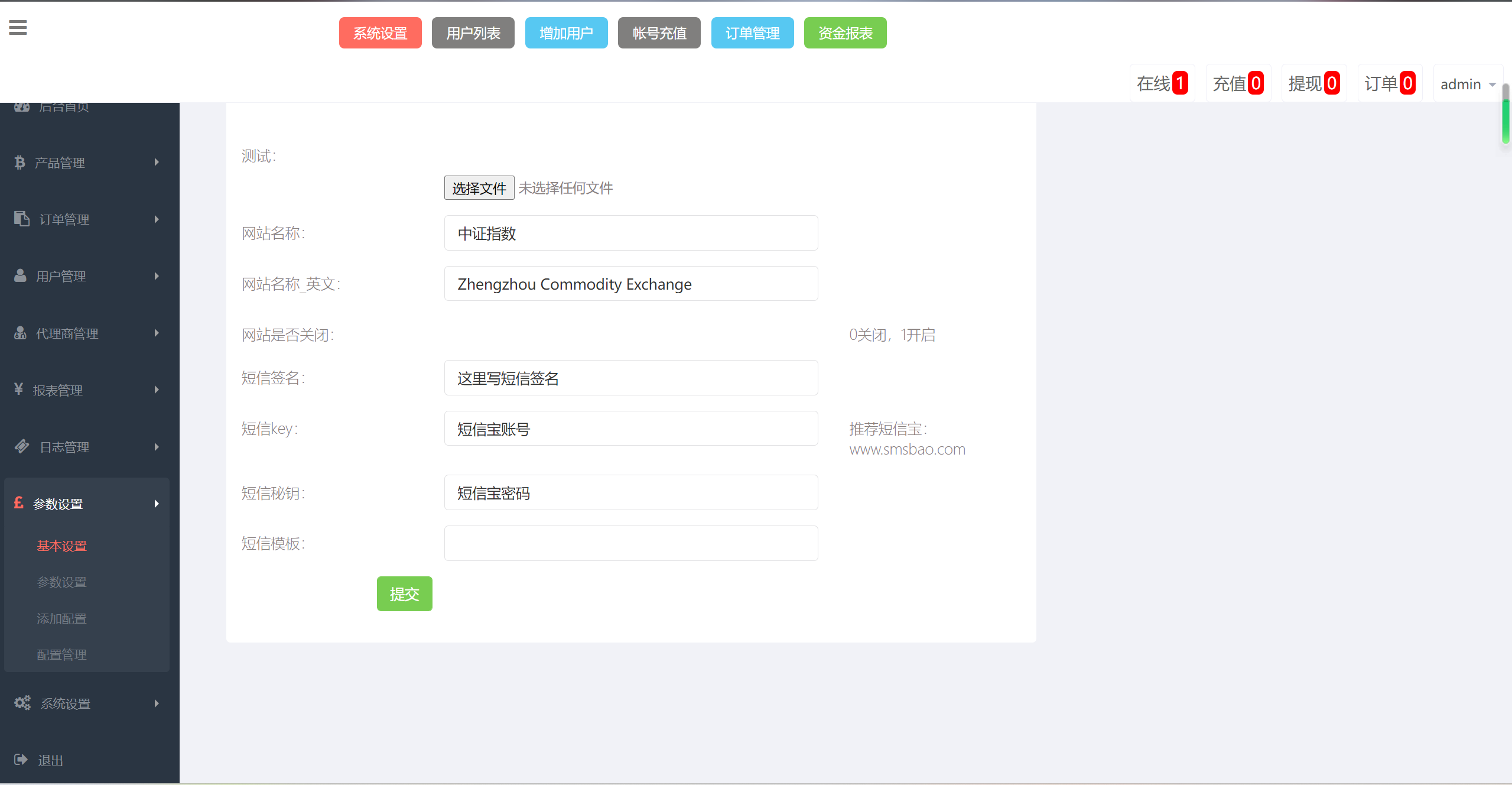Open 产品管理 sidebar menu
Screen dimensions: 1512x785
60,163
